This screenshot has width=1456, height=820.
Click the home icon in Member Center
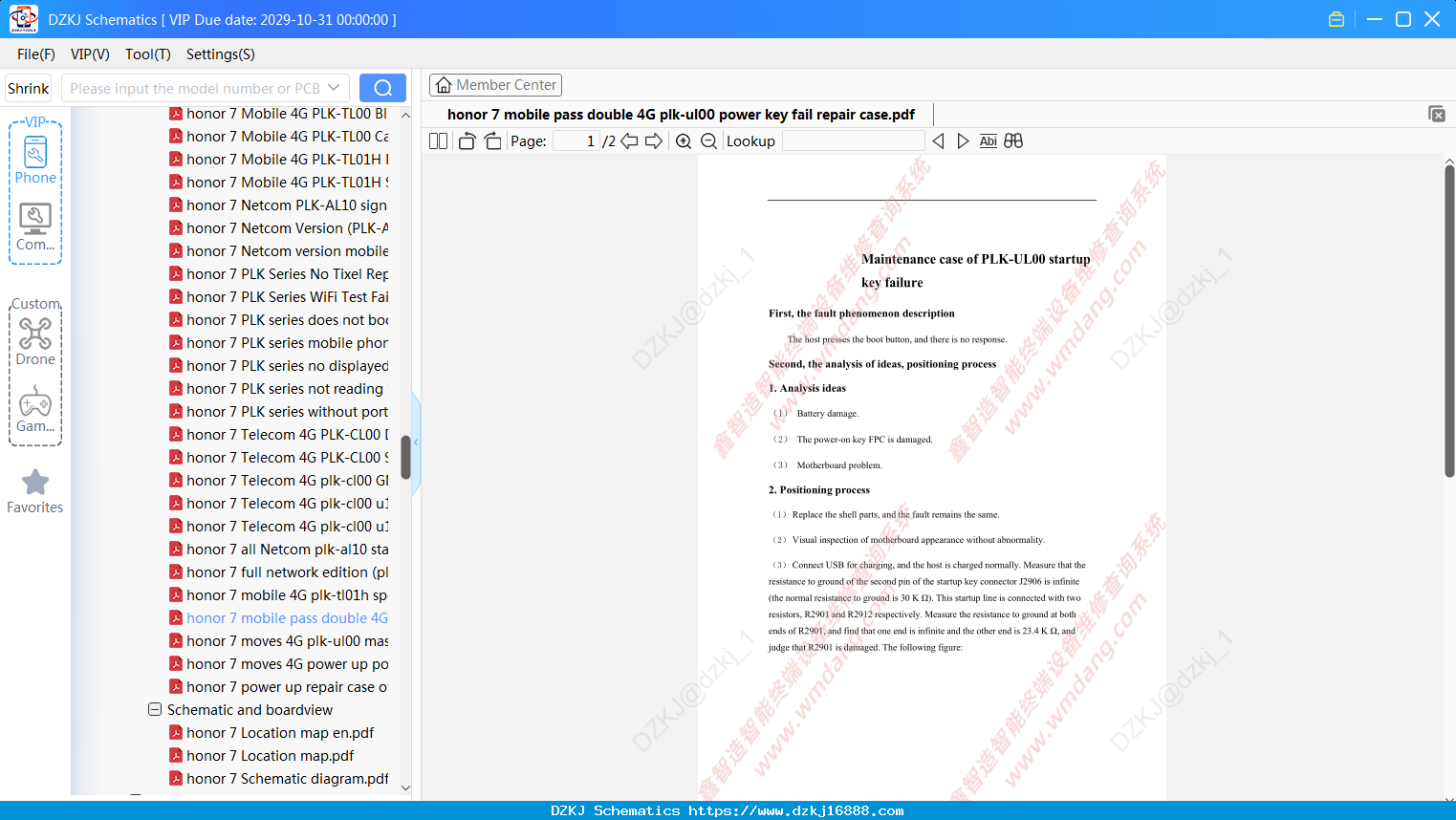click(444, 85)
